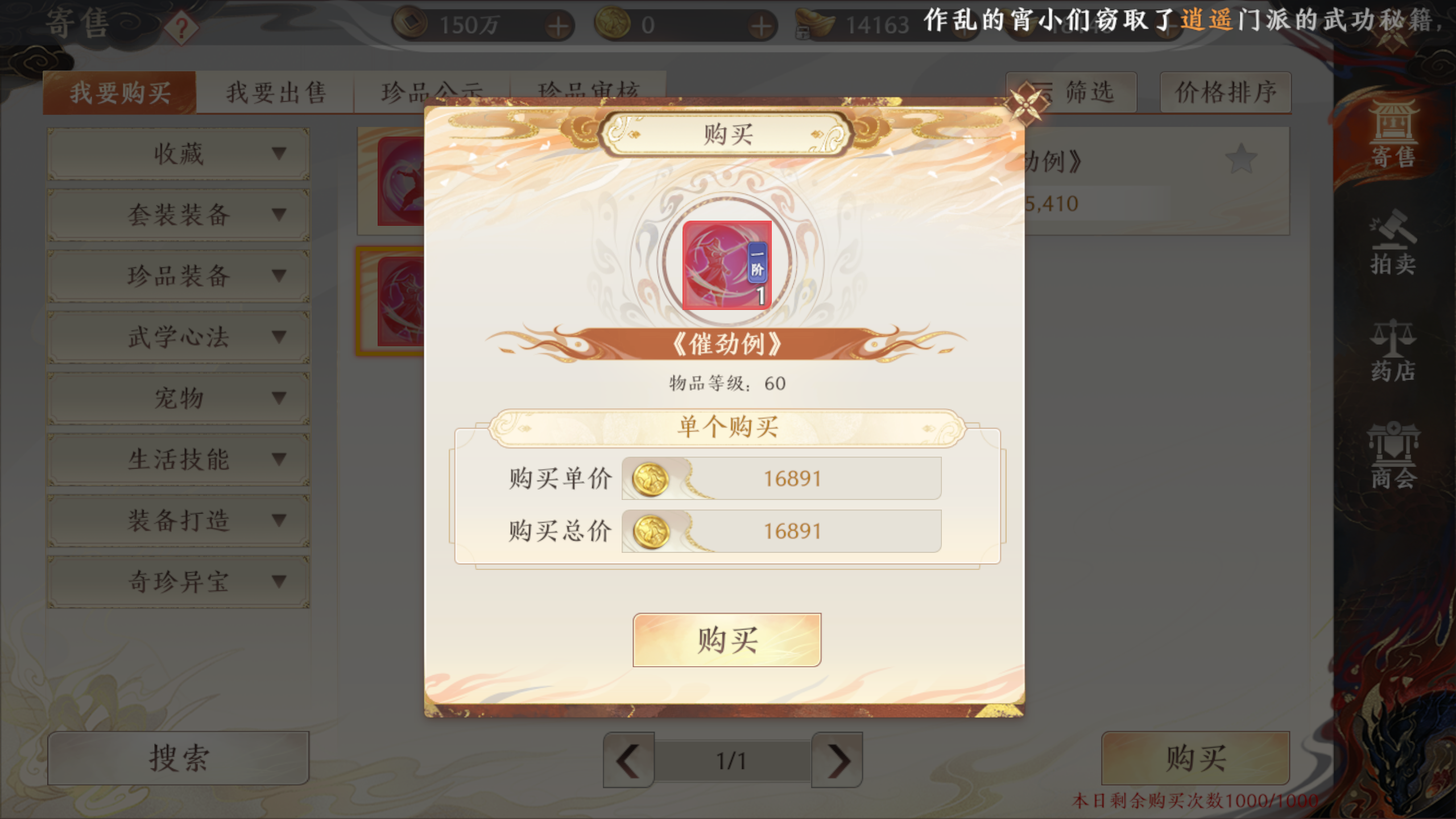The height and width of the screenshot is (819, 1456).
Task: Switch to the 我要出售 tab
Action: pyautogui.click(x=276, y=93)
